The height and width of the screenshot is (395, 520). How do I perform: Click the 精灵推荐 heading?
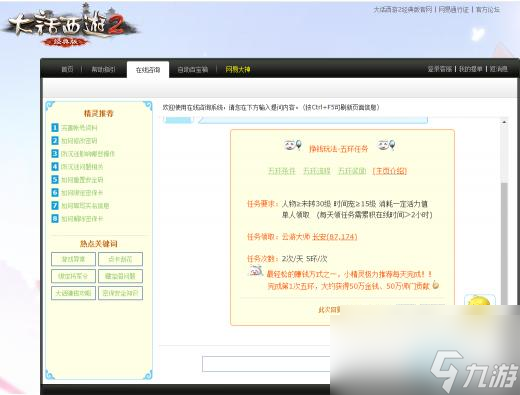click(x=99, y=113)
